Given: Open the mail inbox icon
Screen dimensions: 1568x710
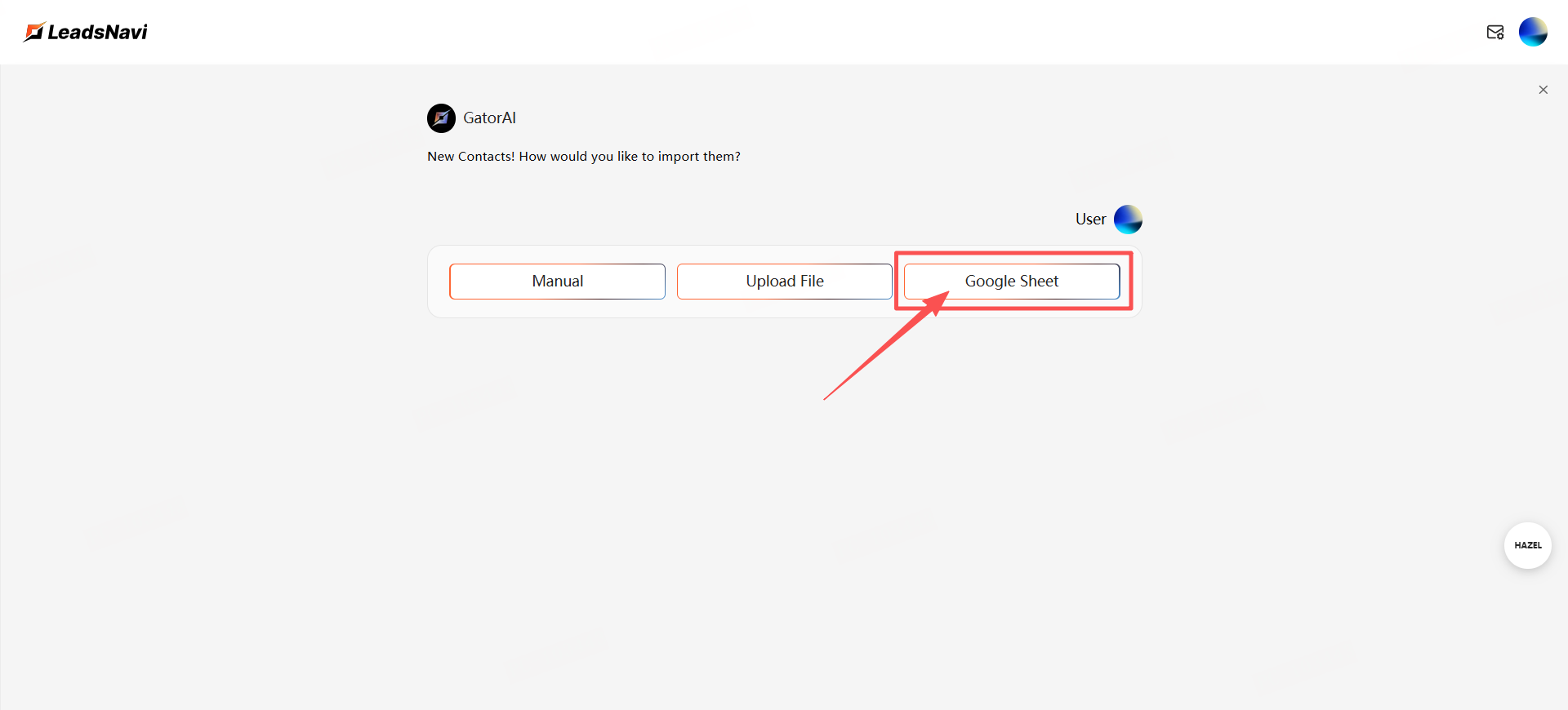Looking at the screenshot, I should coord(1494,32).
